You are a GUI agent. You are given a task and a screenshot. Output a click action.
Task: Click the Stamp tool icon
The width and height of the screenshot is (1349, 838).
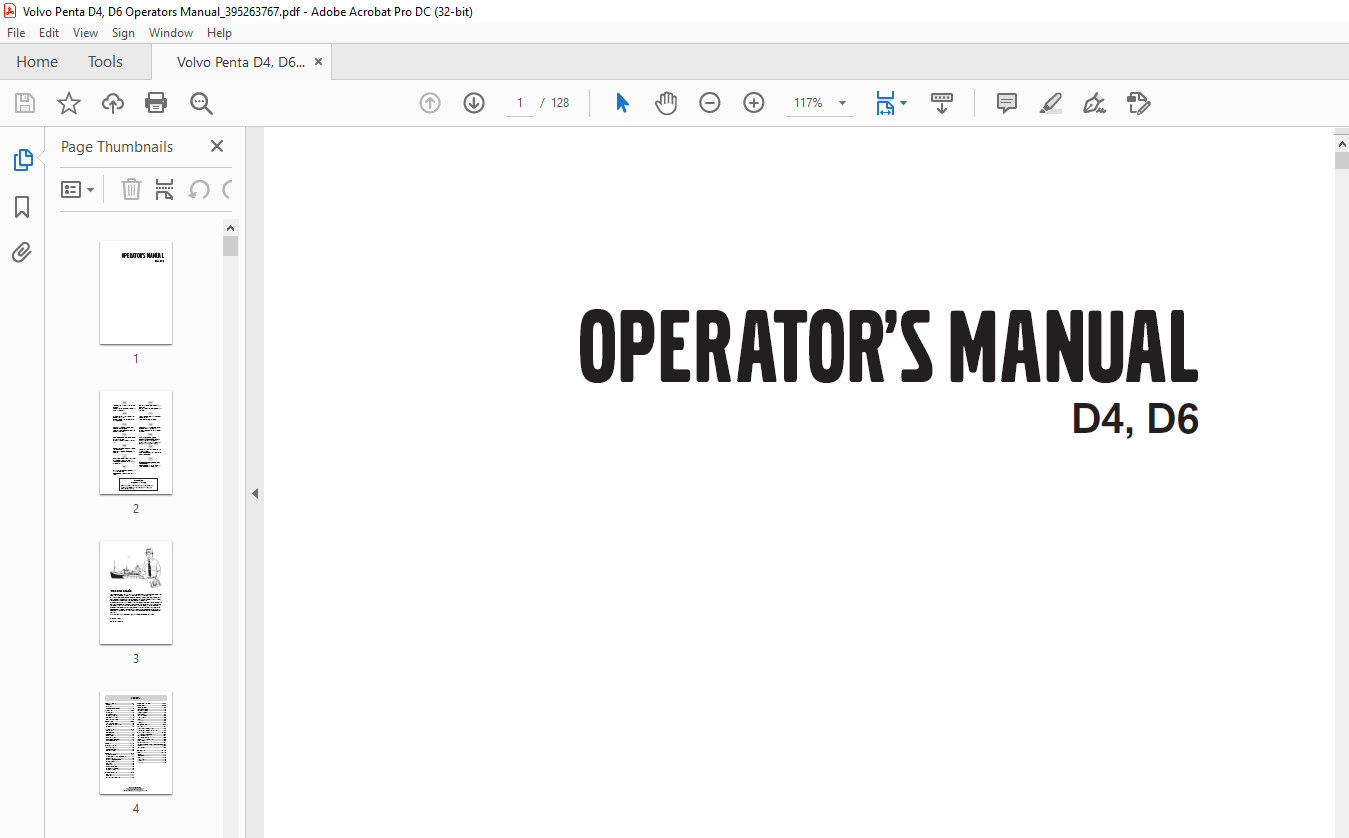tap(1138, 103)
